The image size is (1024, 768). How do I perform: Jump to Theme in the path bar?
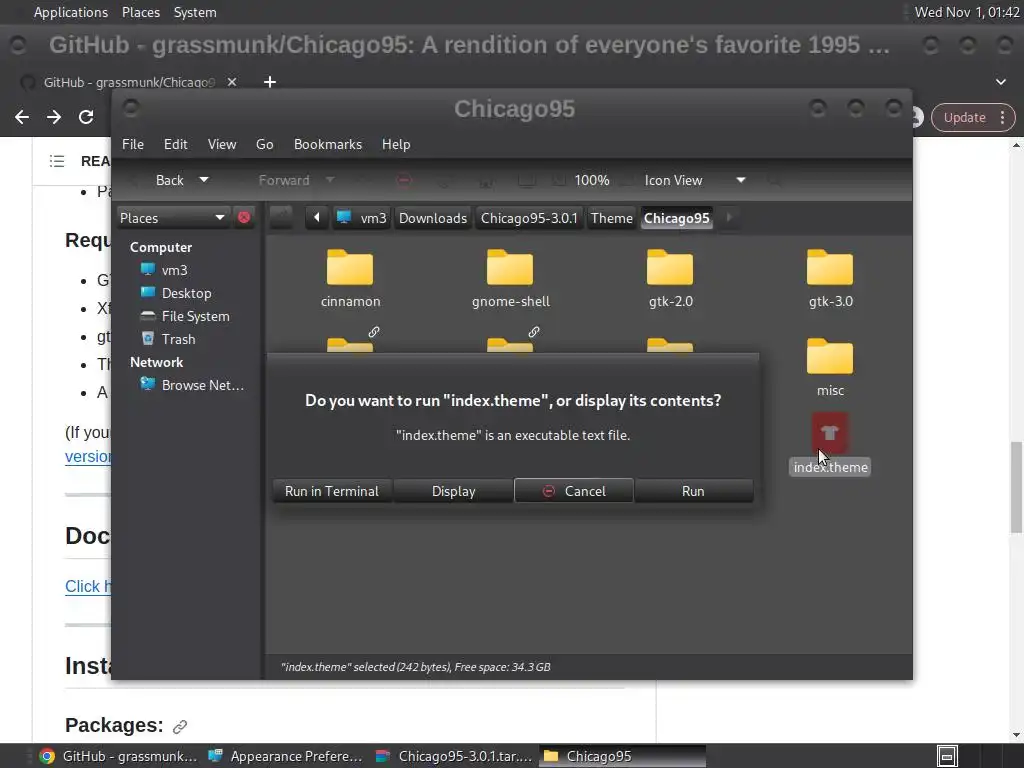611,218
